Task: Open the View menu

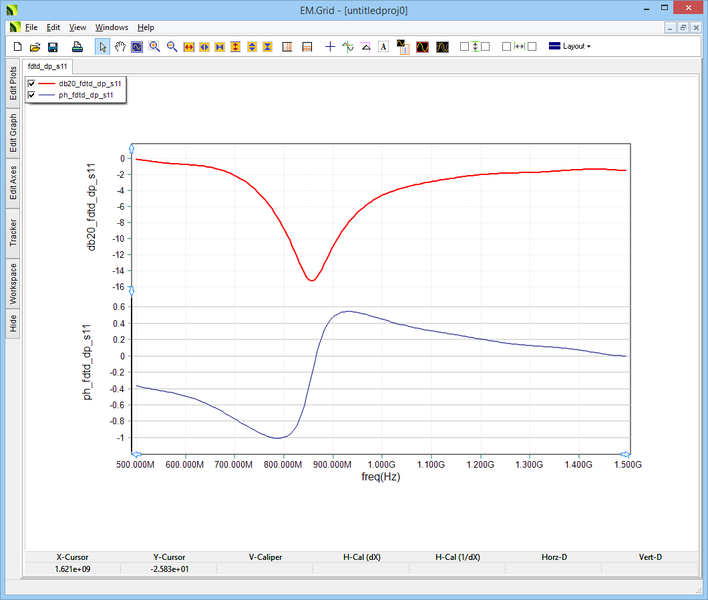Action: click(78, 27)
